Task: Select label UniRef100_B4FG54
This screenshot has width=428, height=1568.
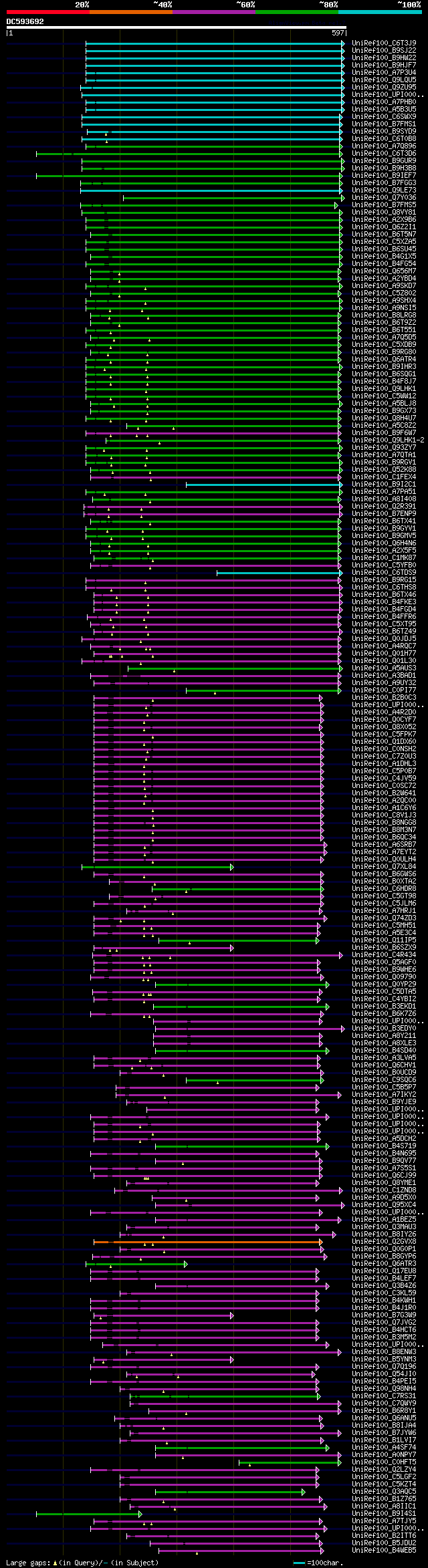Action: coord(384,263)
